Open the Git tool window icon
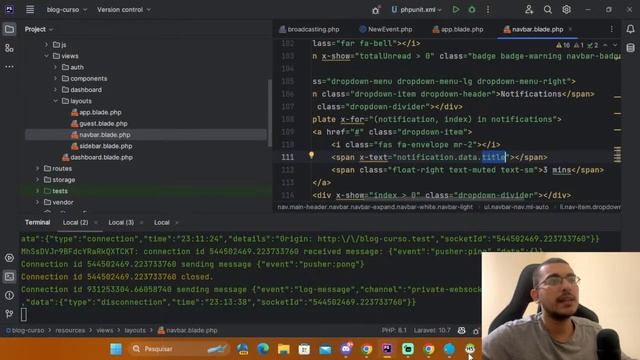640x360 pixels. pos(9,313)
